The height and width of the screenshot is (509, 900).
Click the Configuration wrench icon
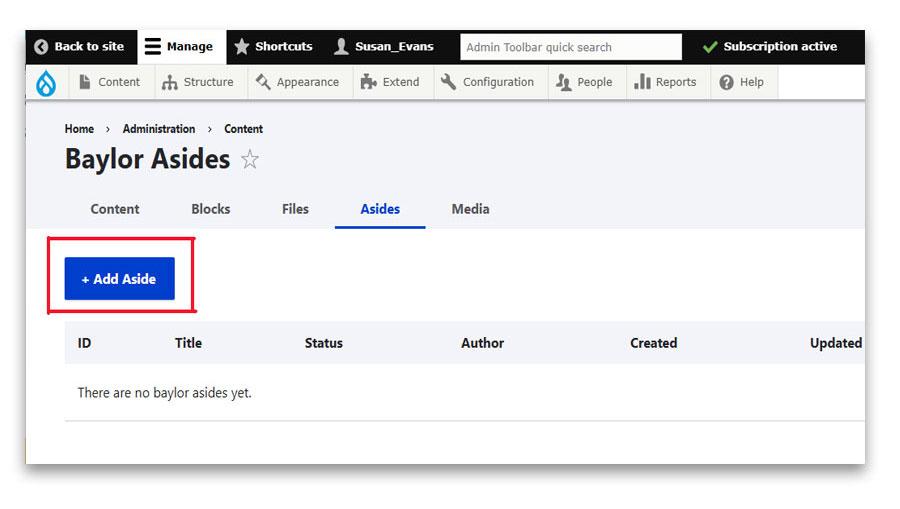point(448,82)
